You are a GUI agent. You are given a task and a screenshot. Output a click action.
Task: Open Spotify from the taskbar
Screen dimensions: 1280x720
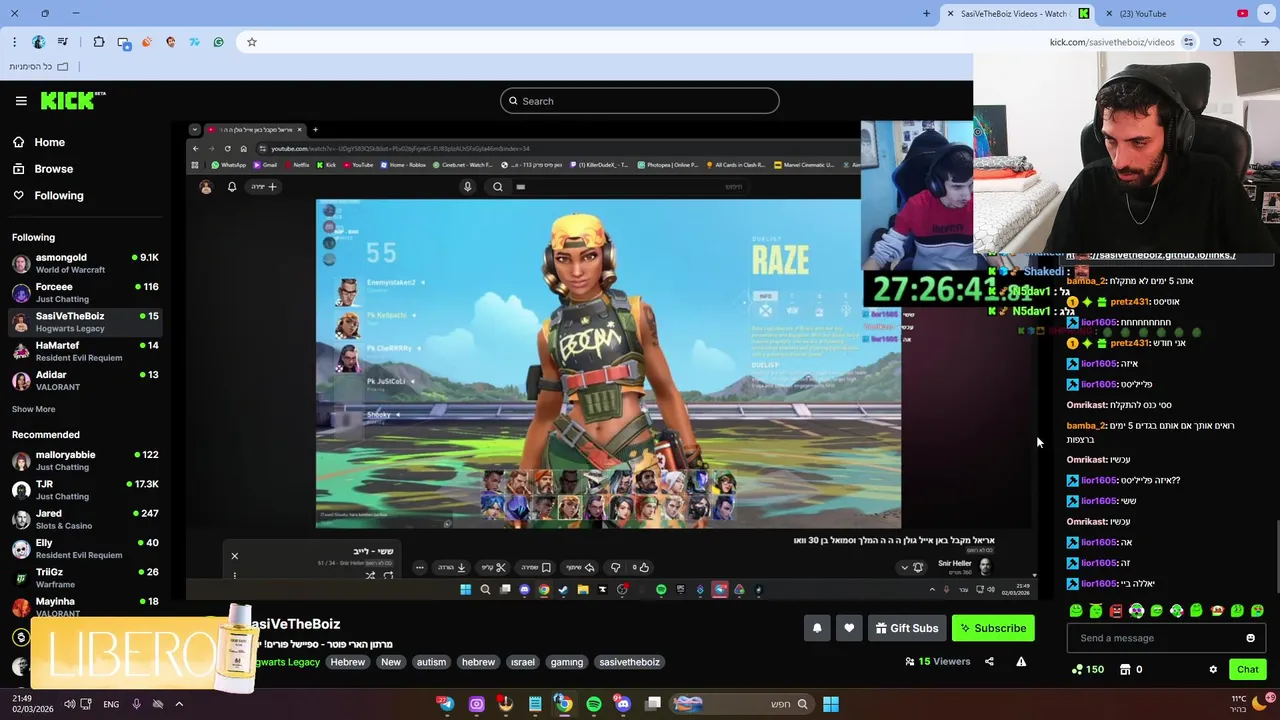point(594,704)
